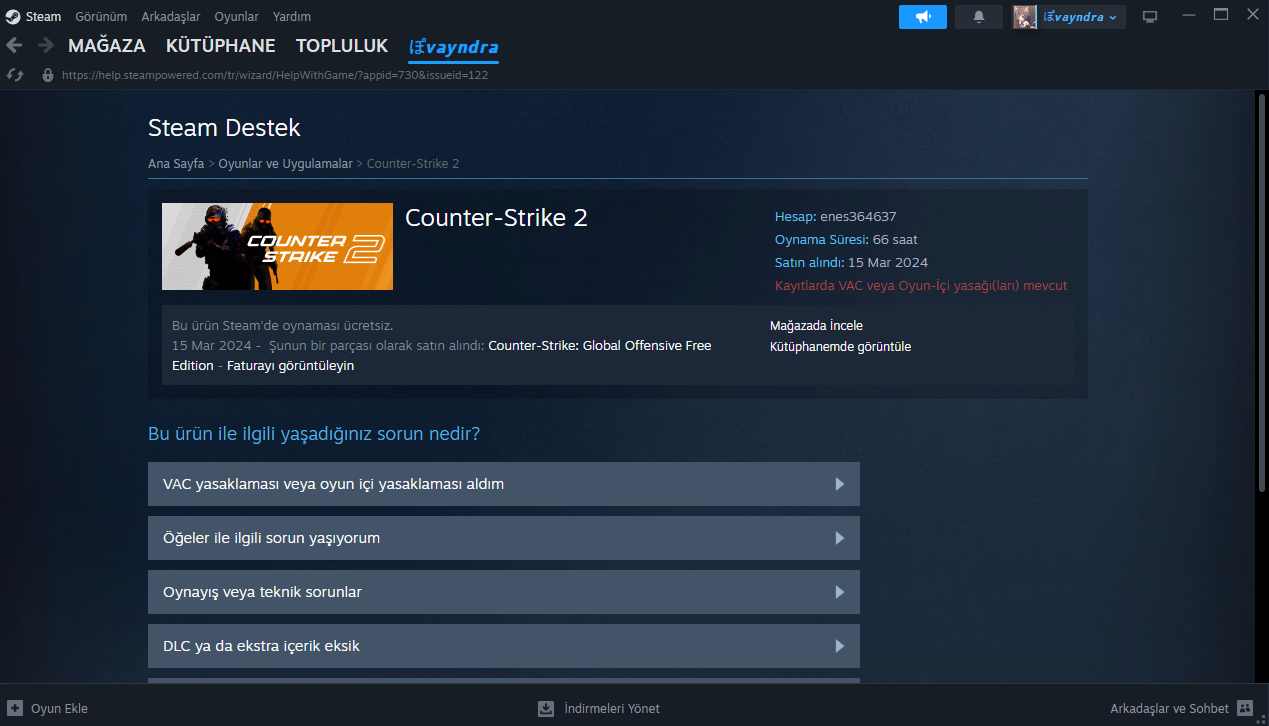The width and height of the screenshot is (1269, 726).
Task: Click the Steam Destek heading
Action: tap(224, 128)
